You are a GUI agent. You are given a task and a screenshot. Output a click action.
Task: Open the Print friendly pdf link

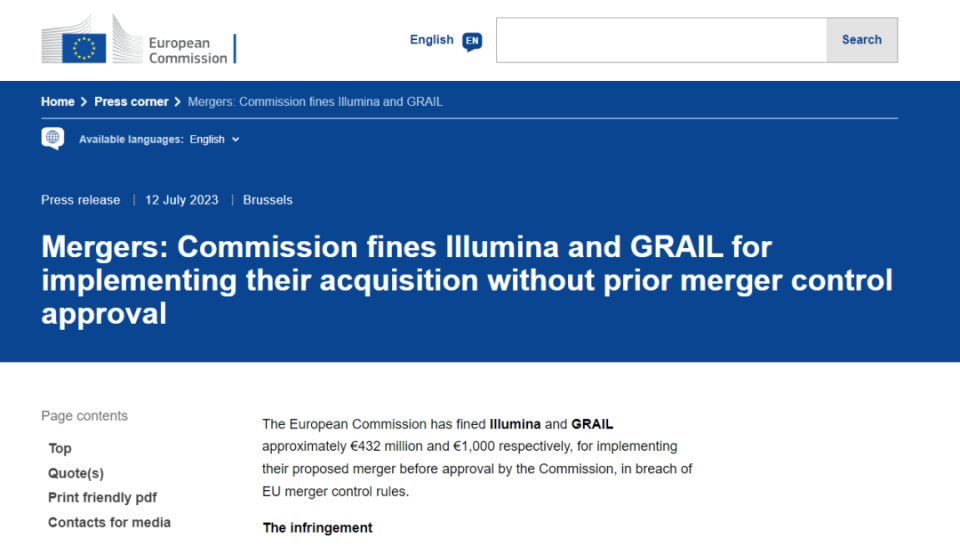pyautogui.click(x=102, y=497)
